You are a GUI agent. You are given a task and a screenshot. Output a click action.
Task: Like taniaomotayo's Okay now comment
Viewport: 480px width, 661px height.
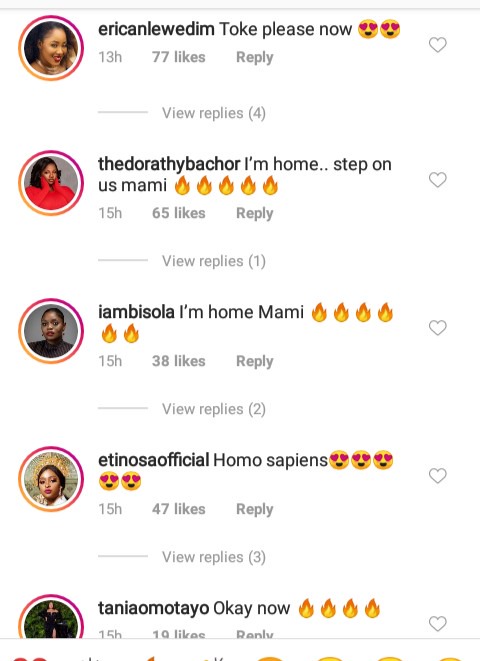tap(437, 623)
